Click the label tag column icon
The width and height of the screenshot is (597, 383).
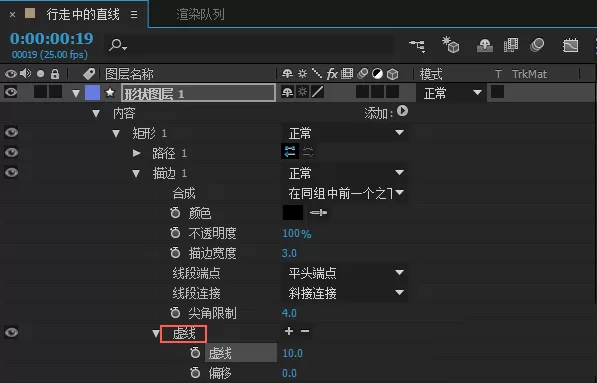point(89,73)
